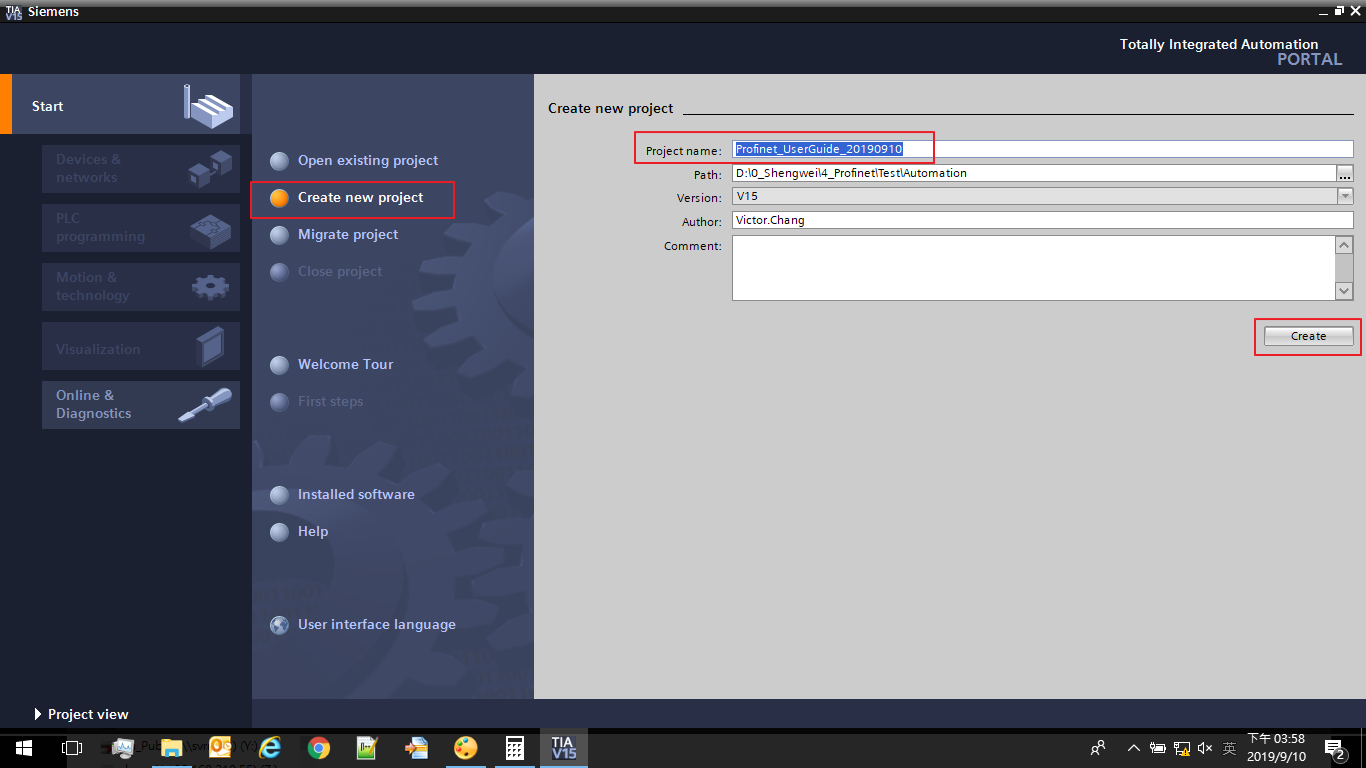The height and width of the screenshot is (768, 1366).
Task: Click the battery power tray icon
Action: 1158,748
